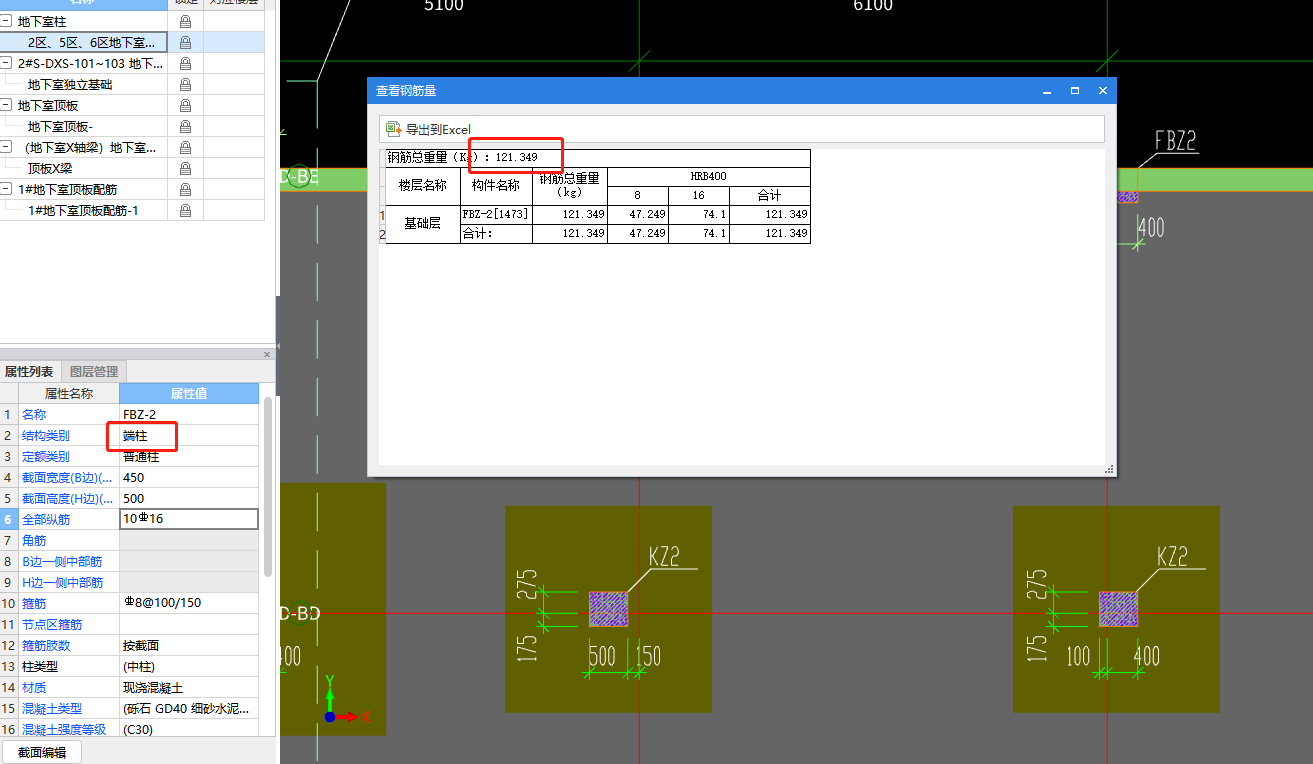Image resolution: width=1313 pixels, height=764 pixels.
Task: Click the 柱类型 value (中柱)
Action: click(189, 666)
